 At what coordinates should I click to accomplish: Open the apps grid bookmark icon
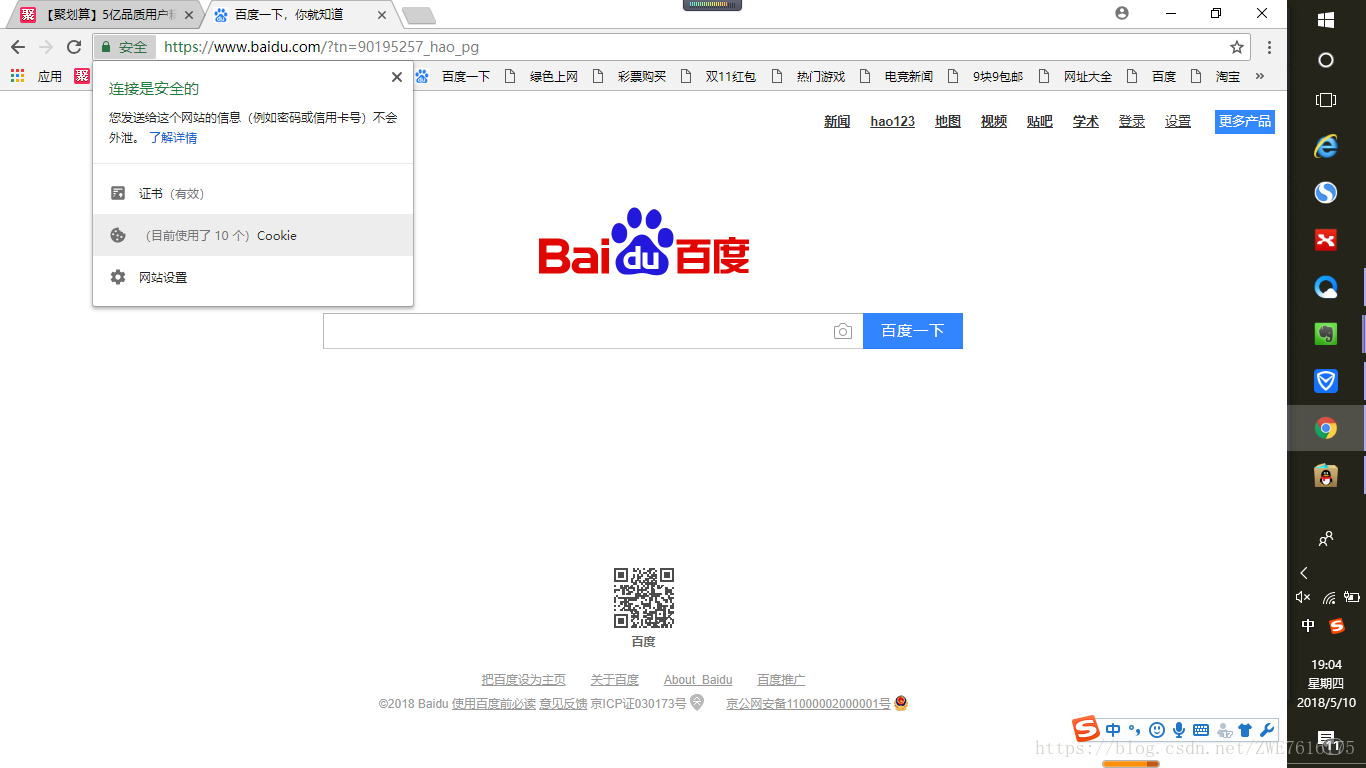click(x=17, y=76)
